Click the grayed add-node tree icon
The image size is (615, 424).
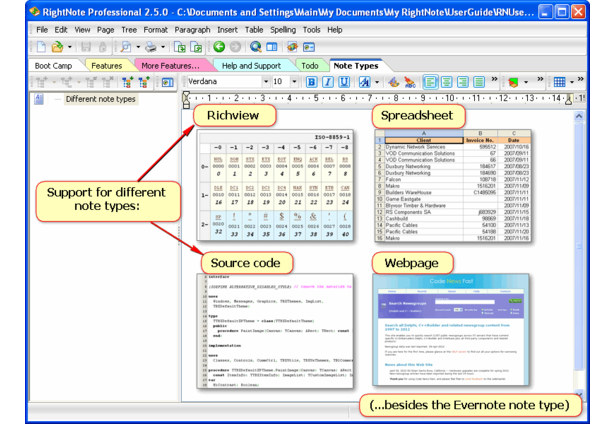point(42,82)
